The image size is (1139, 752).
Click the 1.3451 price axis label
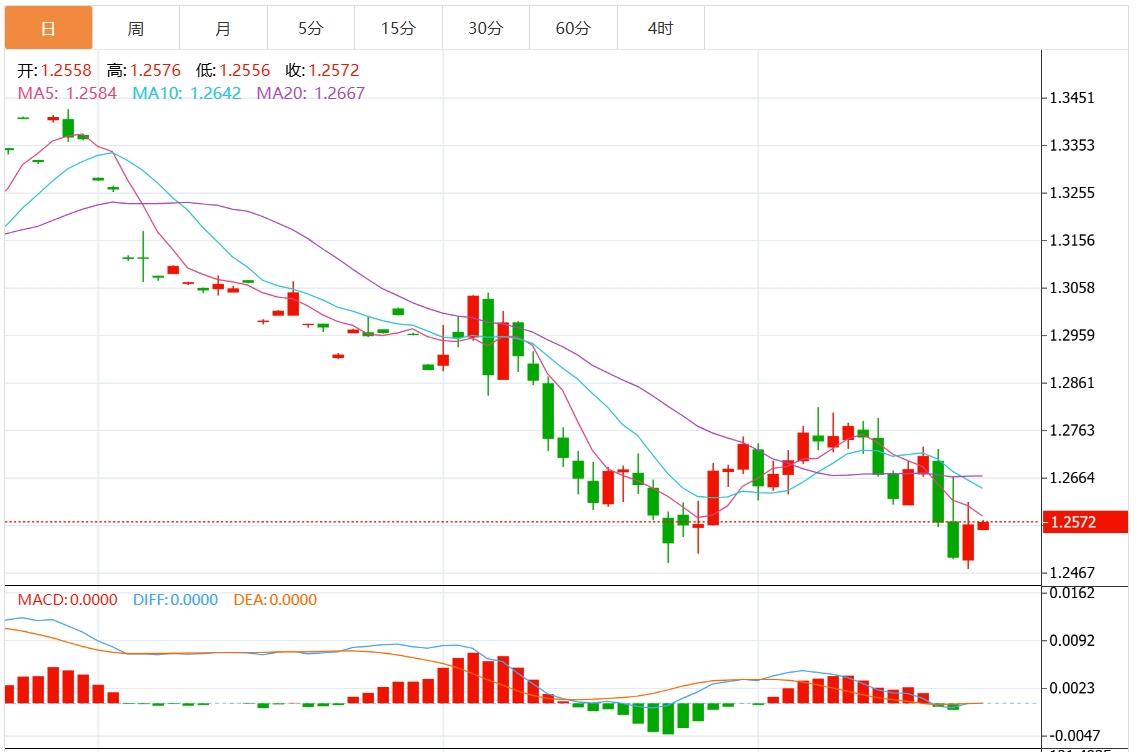(x=1071, y=98)
